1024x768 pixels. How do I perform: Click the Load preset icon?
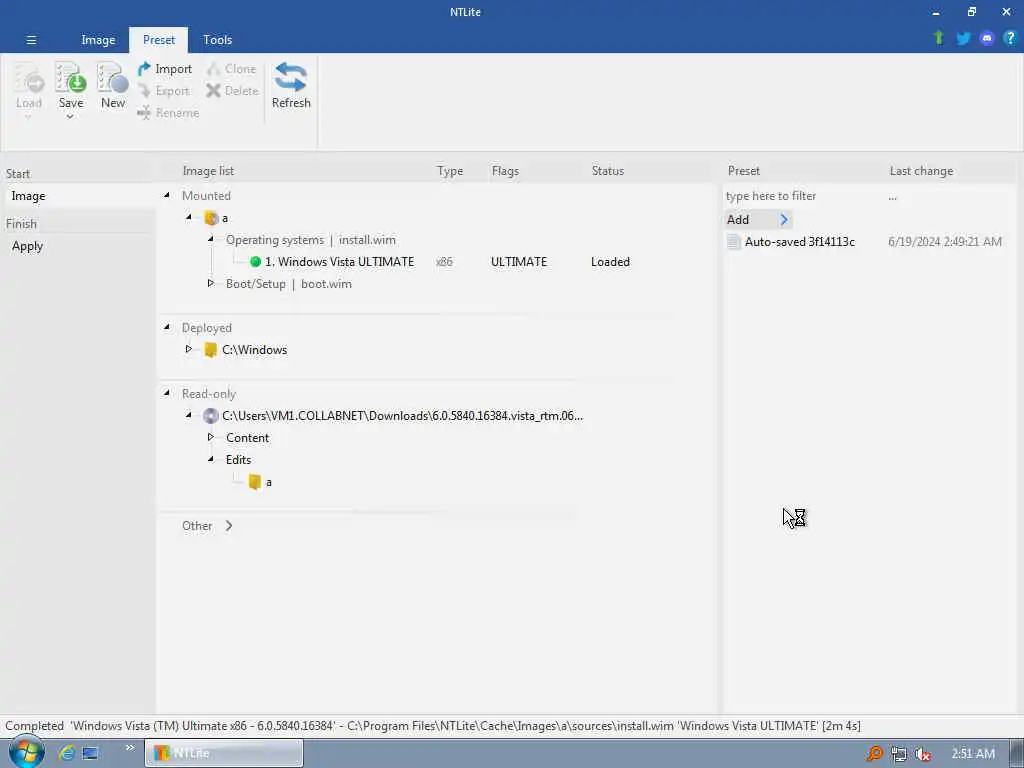(x=29, y=78)
